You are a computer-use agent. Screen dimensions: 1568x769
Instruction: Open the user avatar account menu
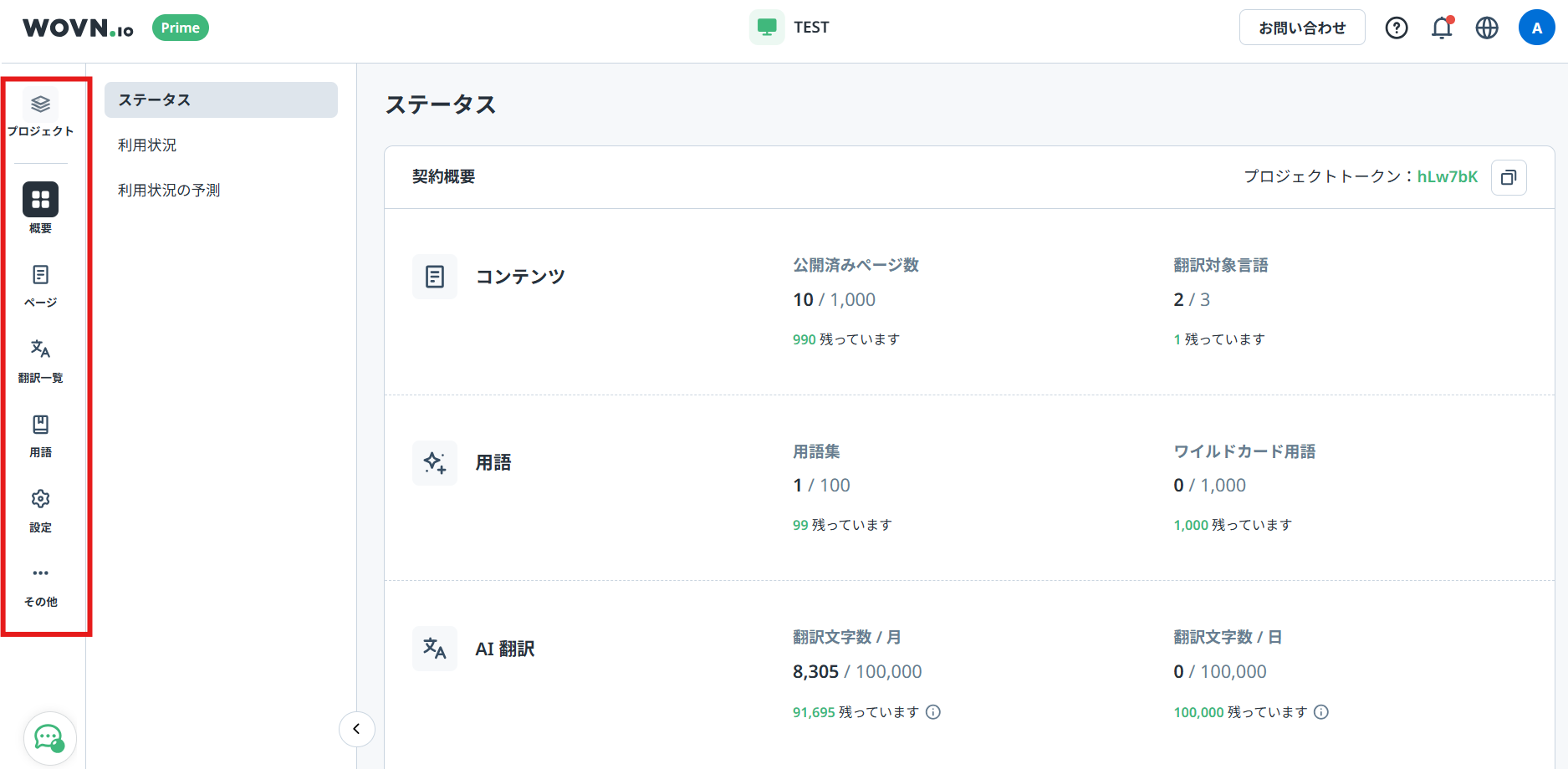coord(1536,28)
